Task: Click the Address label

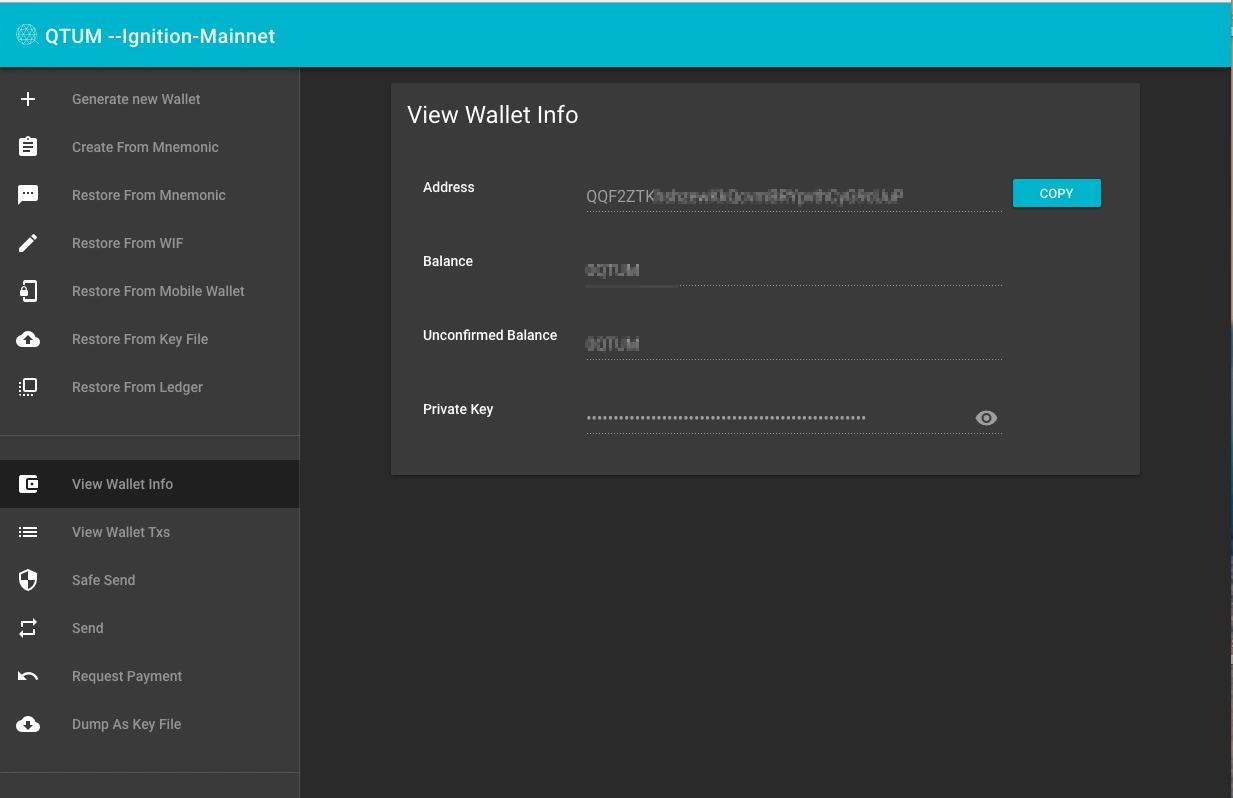Action: pyautogui.click(x=449, y=187)
